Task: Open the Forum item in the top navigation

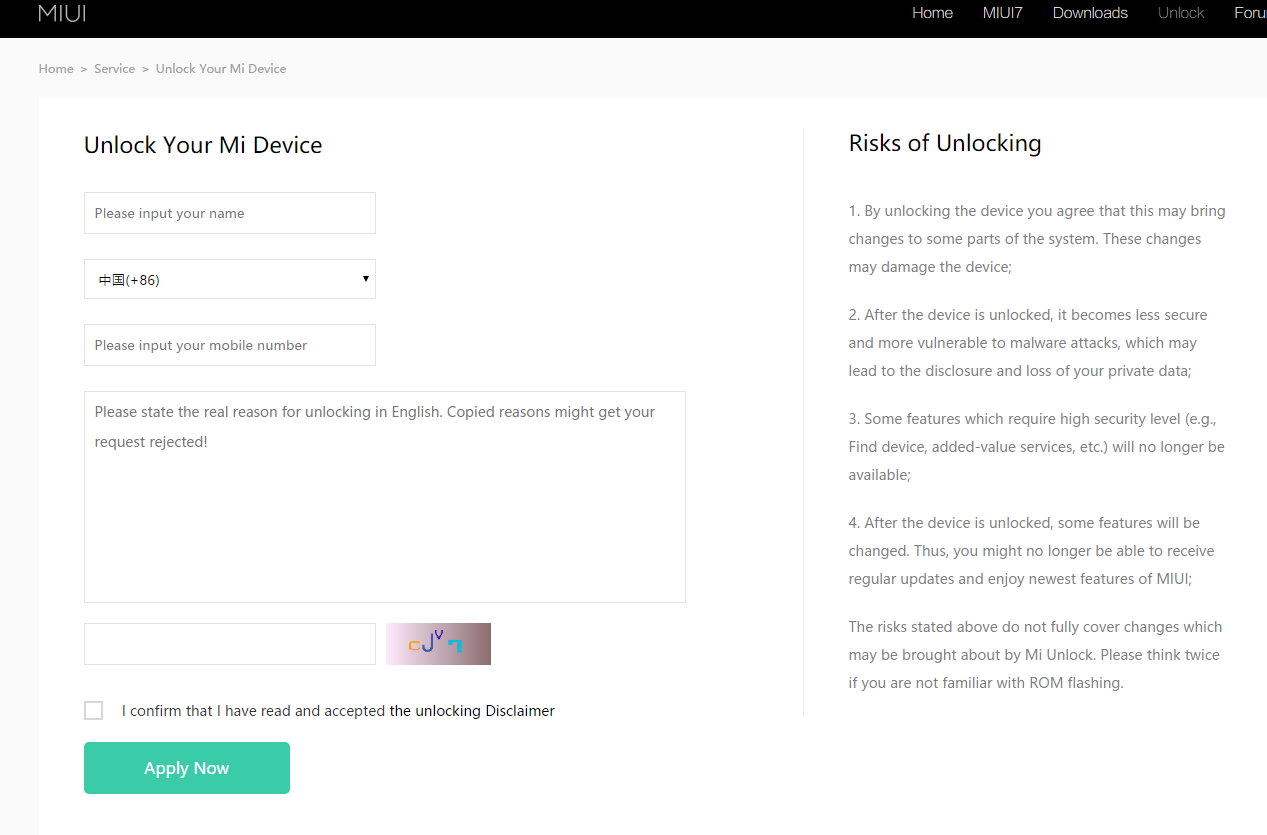Action: 1250,13
